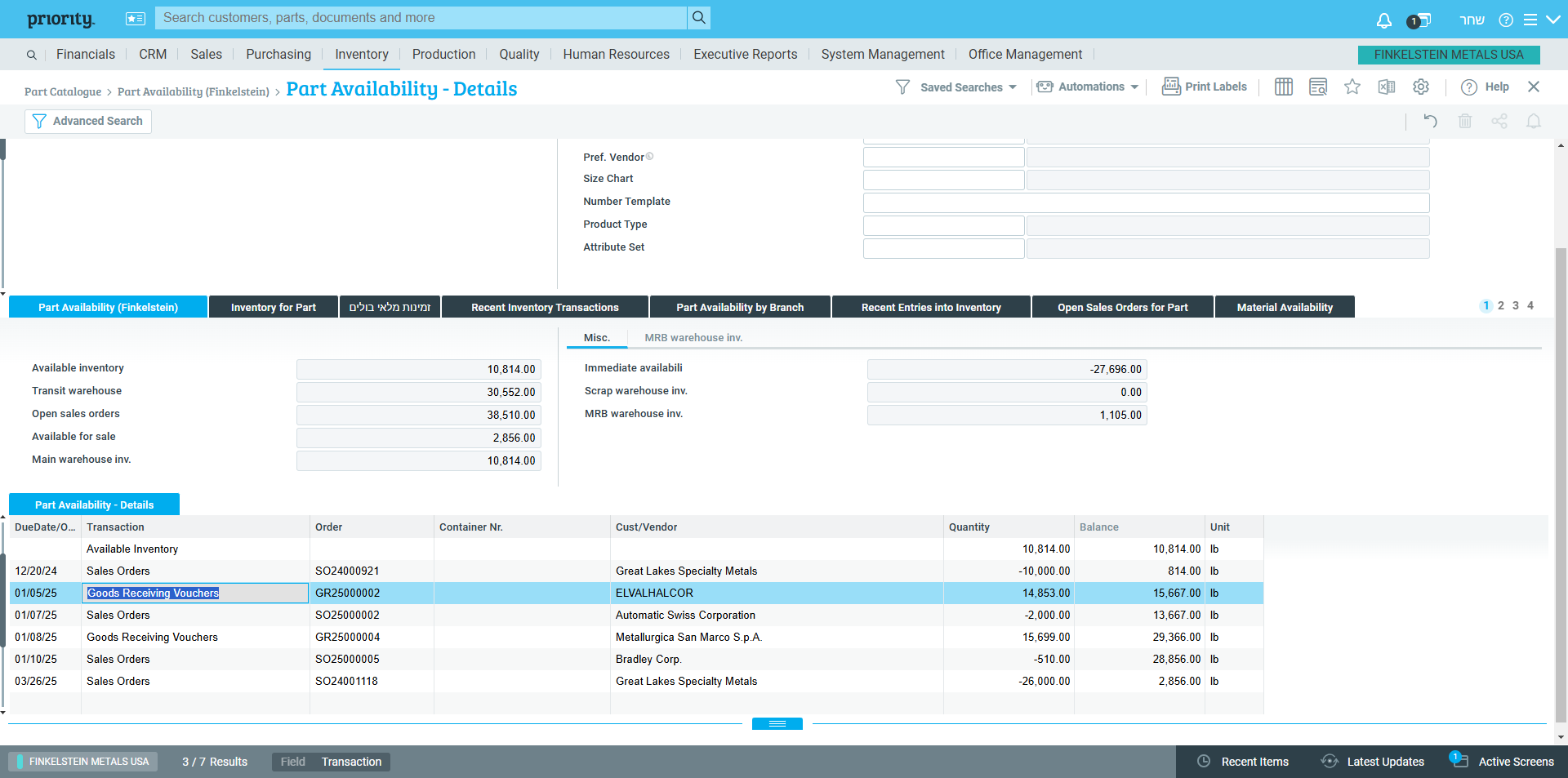Open the Human Resources menu

(x=617, y=54)
